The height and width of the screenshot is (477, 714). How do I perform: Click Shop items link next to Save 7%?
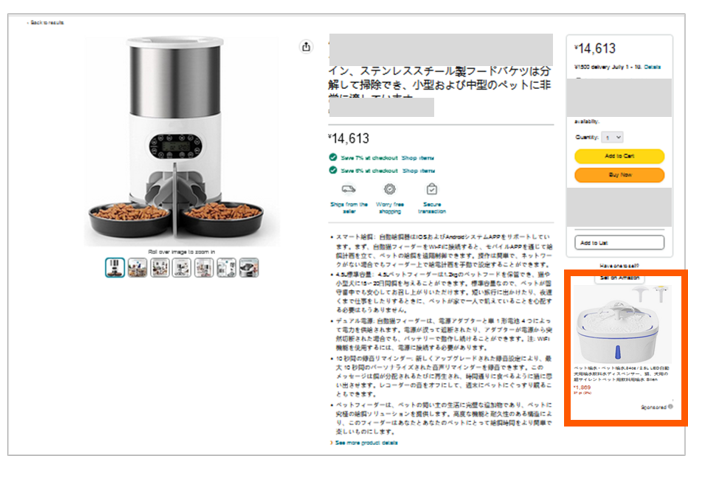click(418, 158)
